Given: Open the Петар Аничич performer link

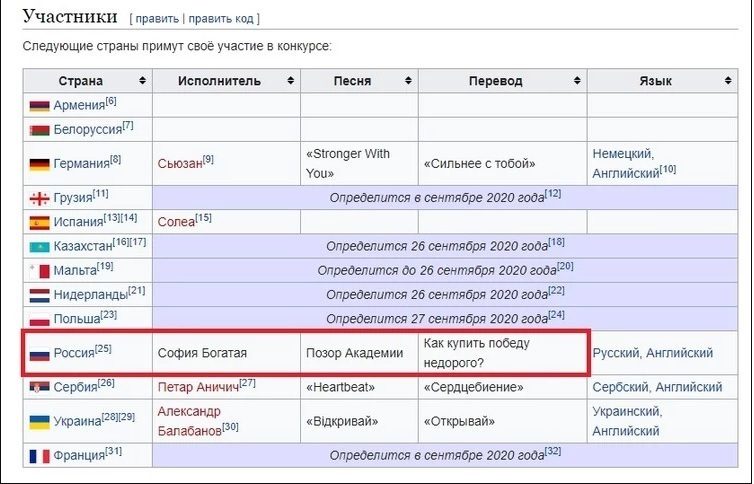Looking at the screenshot, I should tap(198, 387).
